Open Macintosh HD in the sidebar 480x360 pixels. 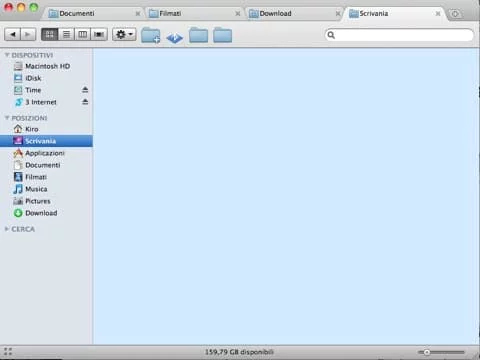pyautogui.click(x=47, y=66)
